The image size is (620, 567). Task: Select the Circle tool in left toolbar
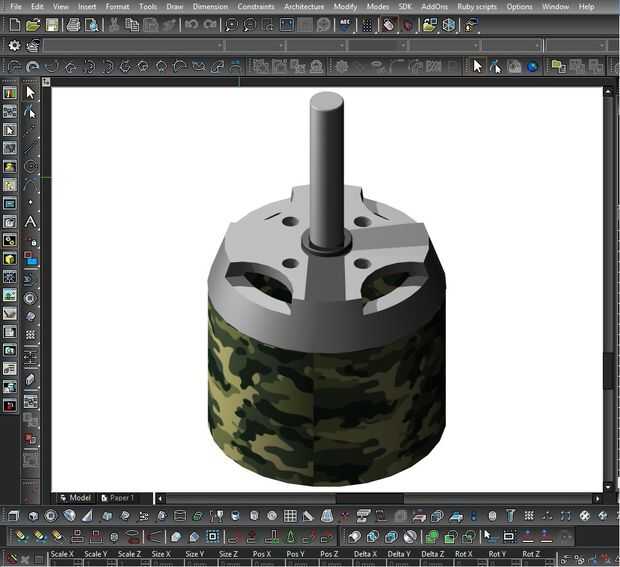(31, 166)
